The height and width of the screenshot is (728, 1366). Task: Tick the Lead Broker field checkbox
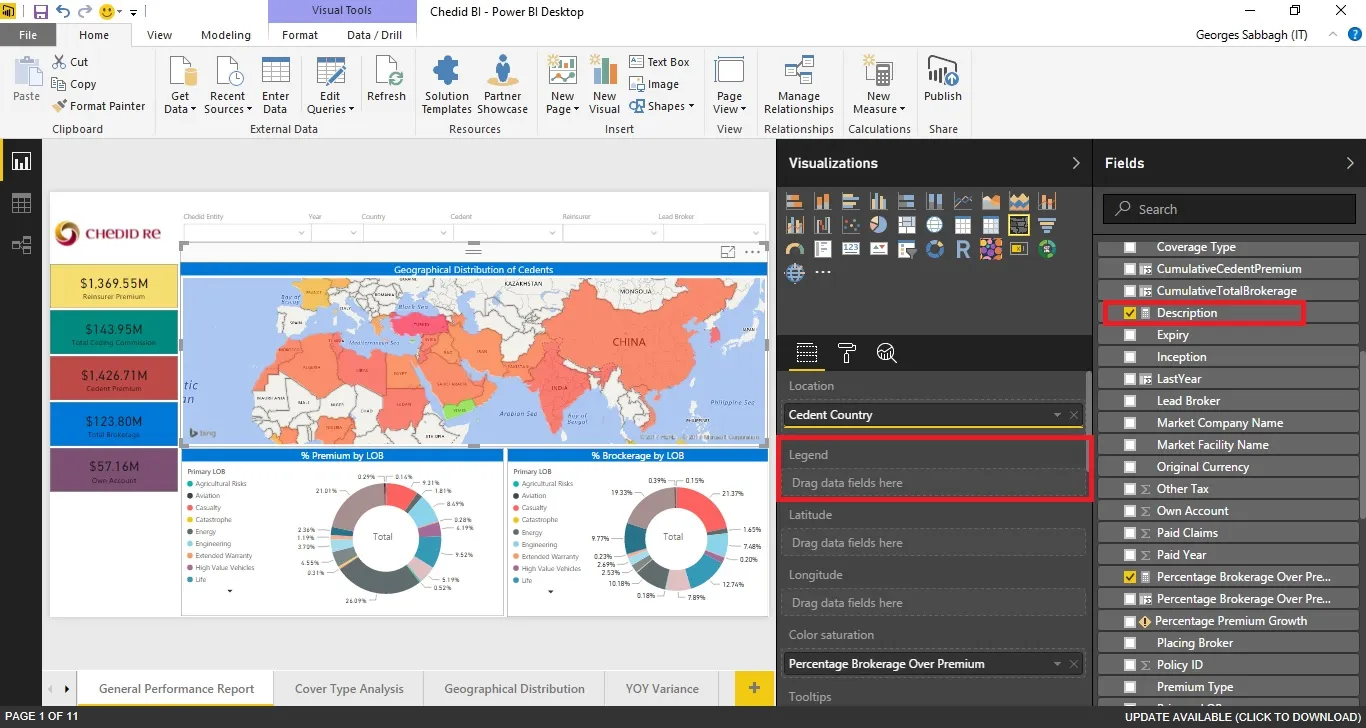[x=1130, y=401]
